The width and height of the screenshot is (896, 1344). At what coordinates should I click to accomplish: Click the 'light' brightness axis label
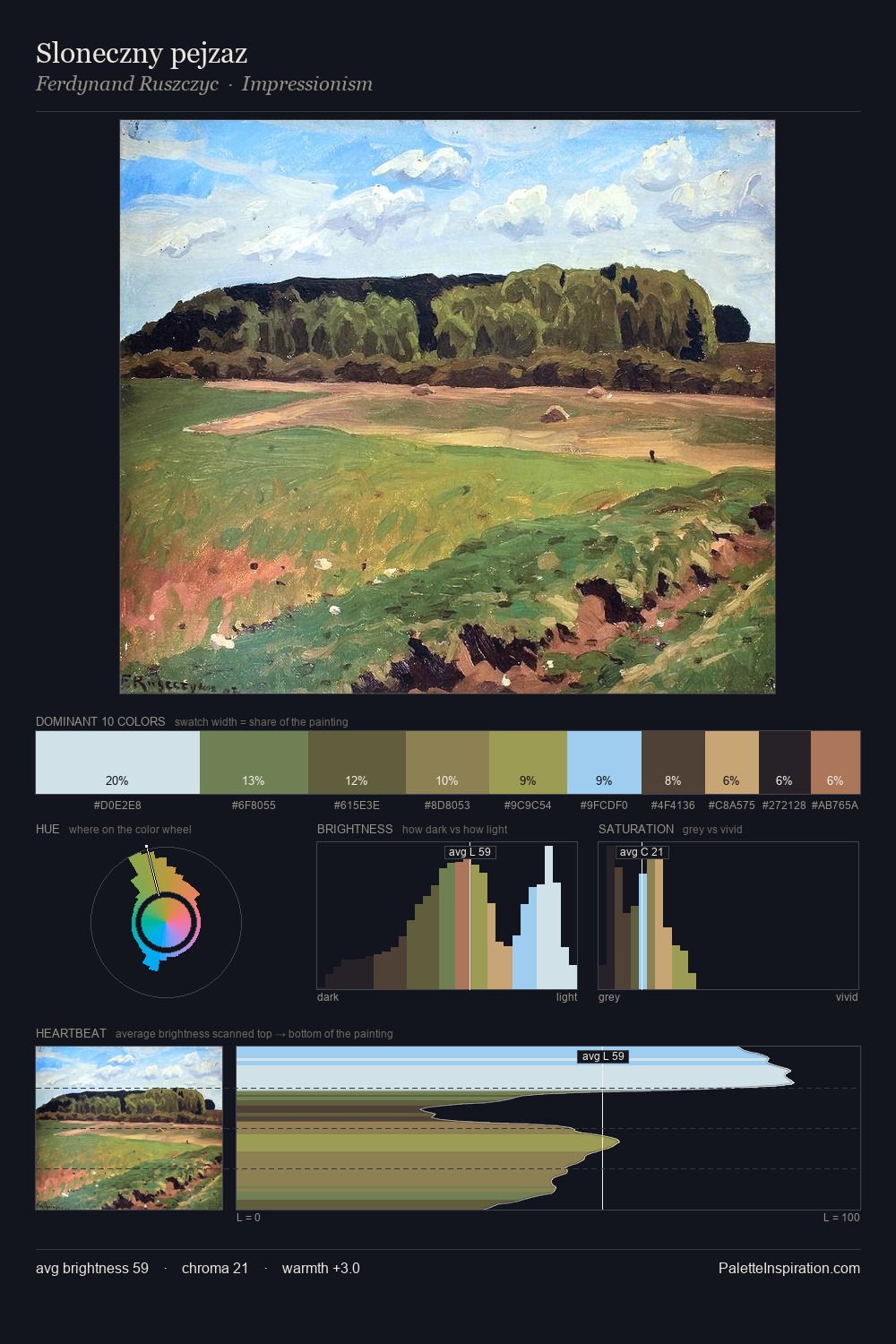566,997
